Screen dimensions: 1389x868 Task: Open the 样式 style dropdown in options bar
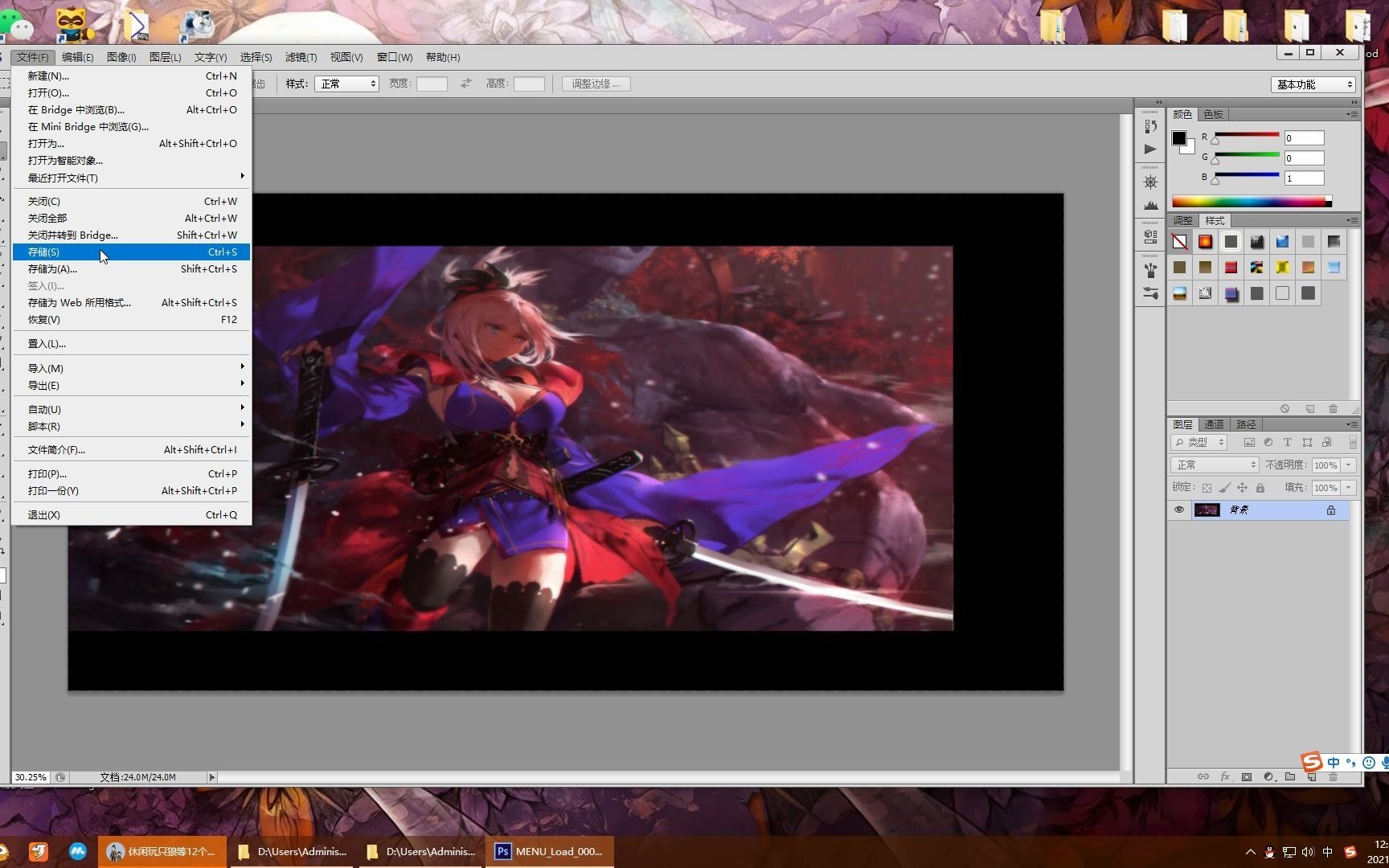click(346, 84)
